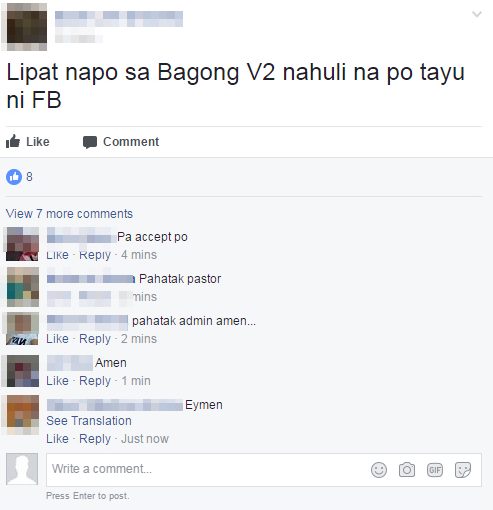Viewport: 493px width, 510px height.
Task: Open the post options chevron arrow
Action: [x=477, y=14]
